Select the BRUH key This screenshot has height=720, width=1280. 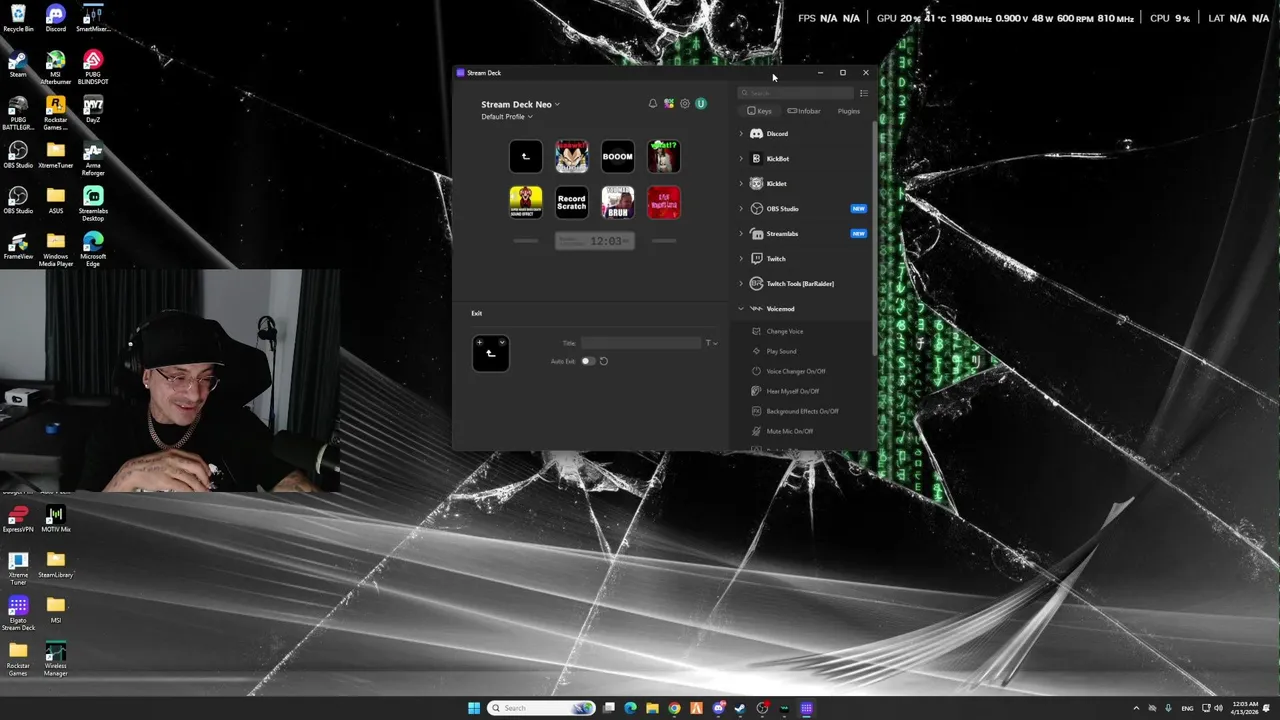coord(618,202)
